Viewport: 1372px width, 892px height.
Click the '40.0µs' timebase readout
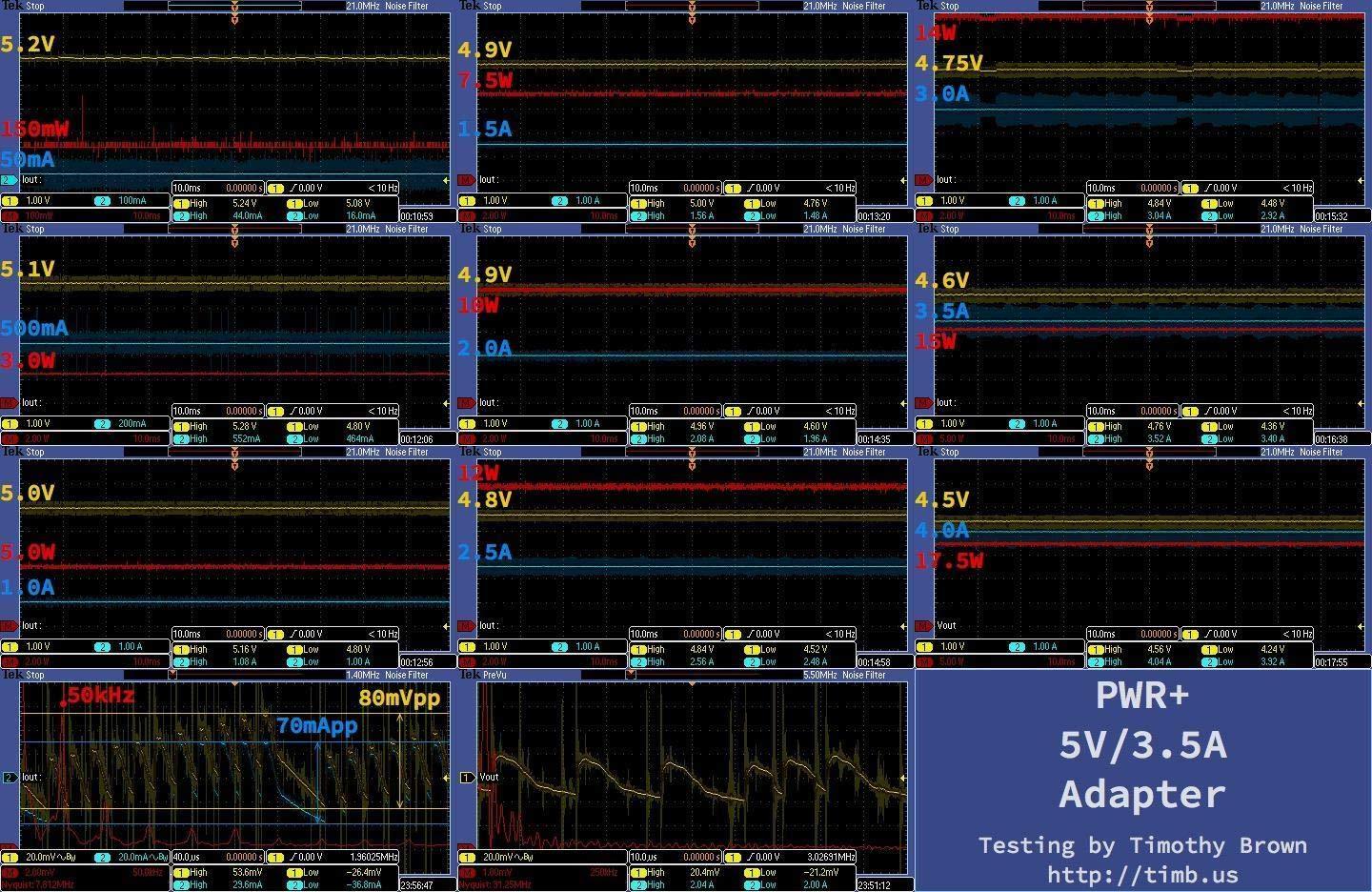[x=186, y=857]
